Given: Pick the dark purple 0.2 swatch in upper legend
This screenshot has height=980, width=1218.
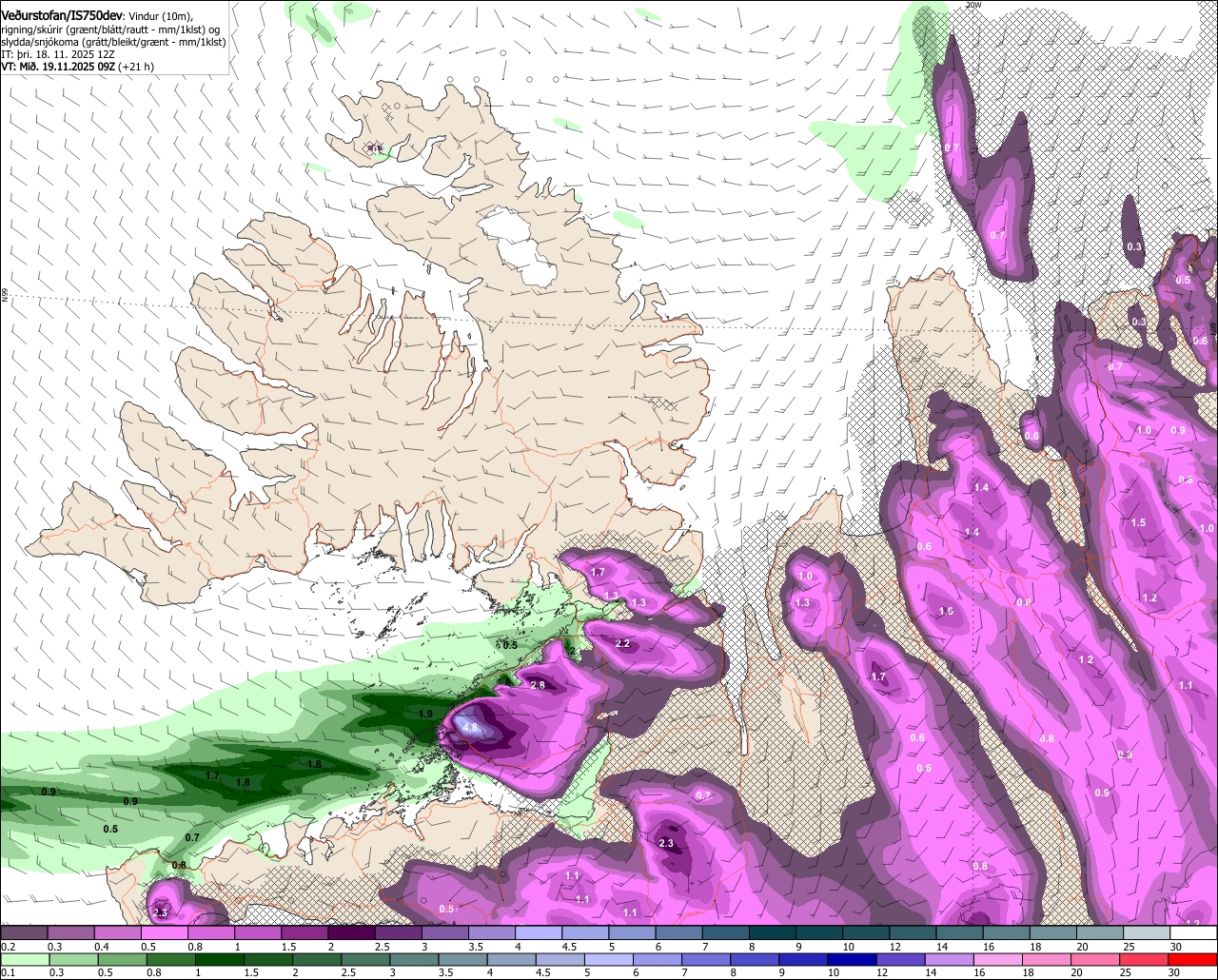Looking at the screenshot, I should click(23, 933).
